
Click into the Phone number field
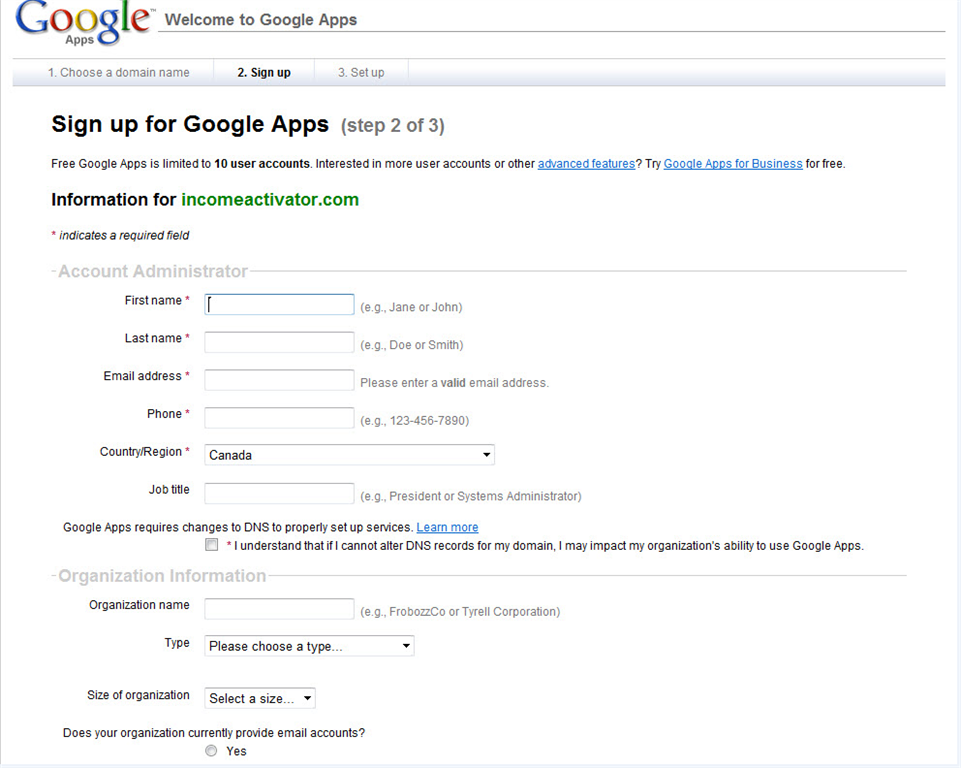click(x=279, y=418)
